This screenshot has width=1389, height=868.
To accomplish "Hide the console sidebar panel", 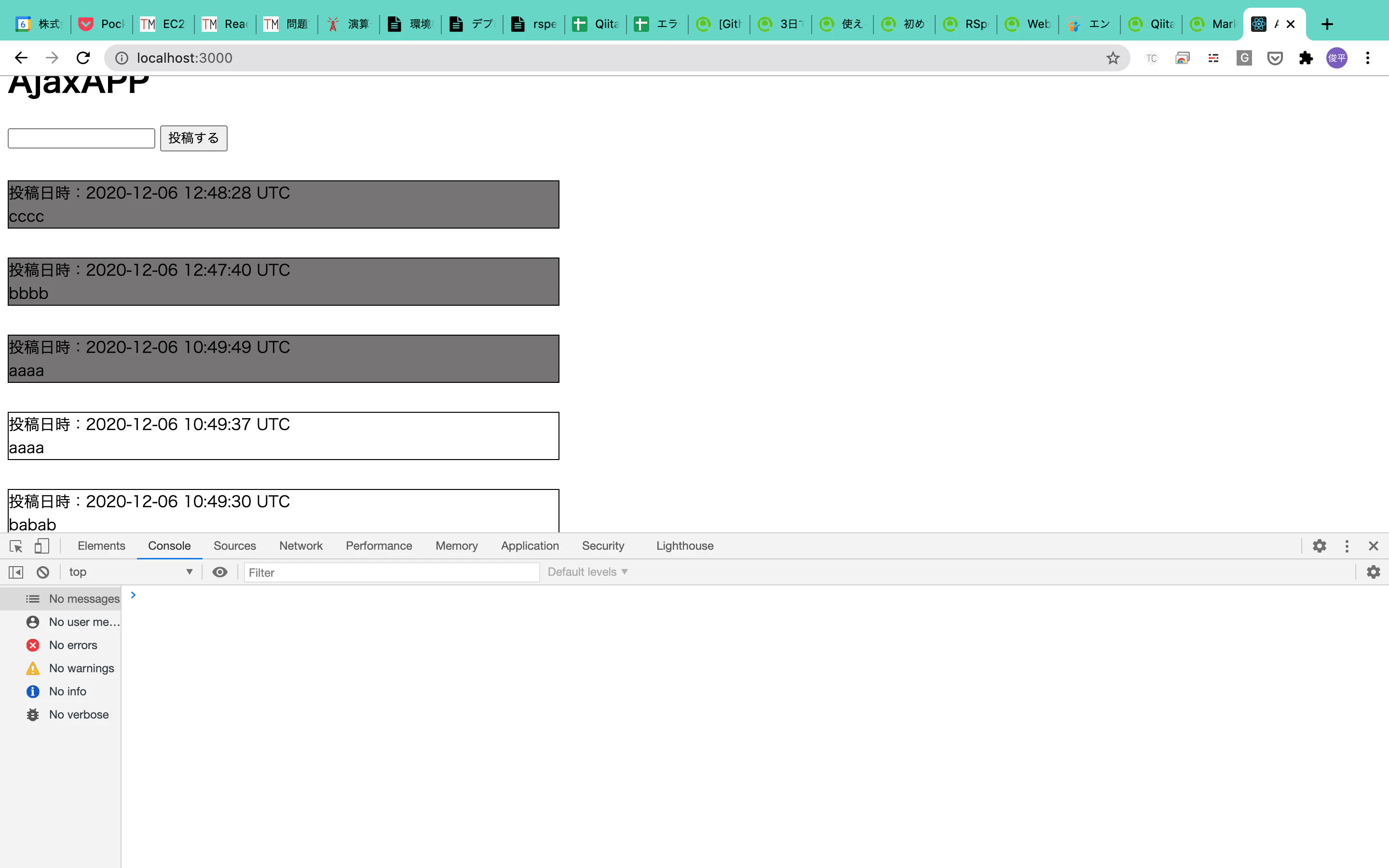I will pos(16,572).
